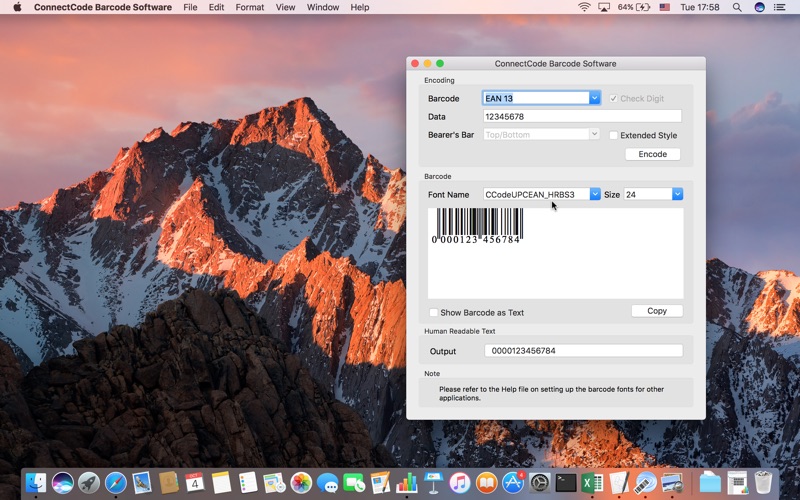
Task: Open the Apple menu
Action: pyautogui.click(x=17, y=7)
